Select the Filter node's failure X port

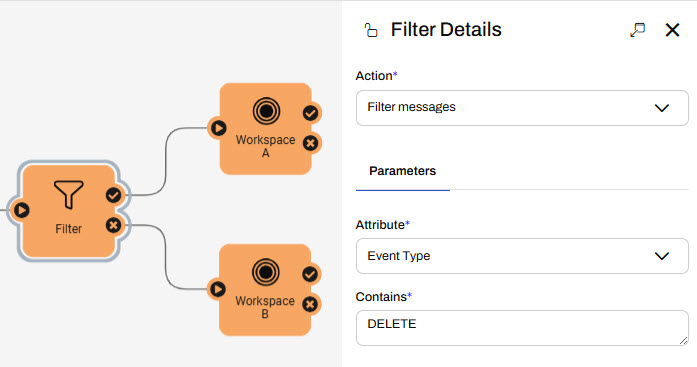click(x=114, y=225)
